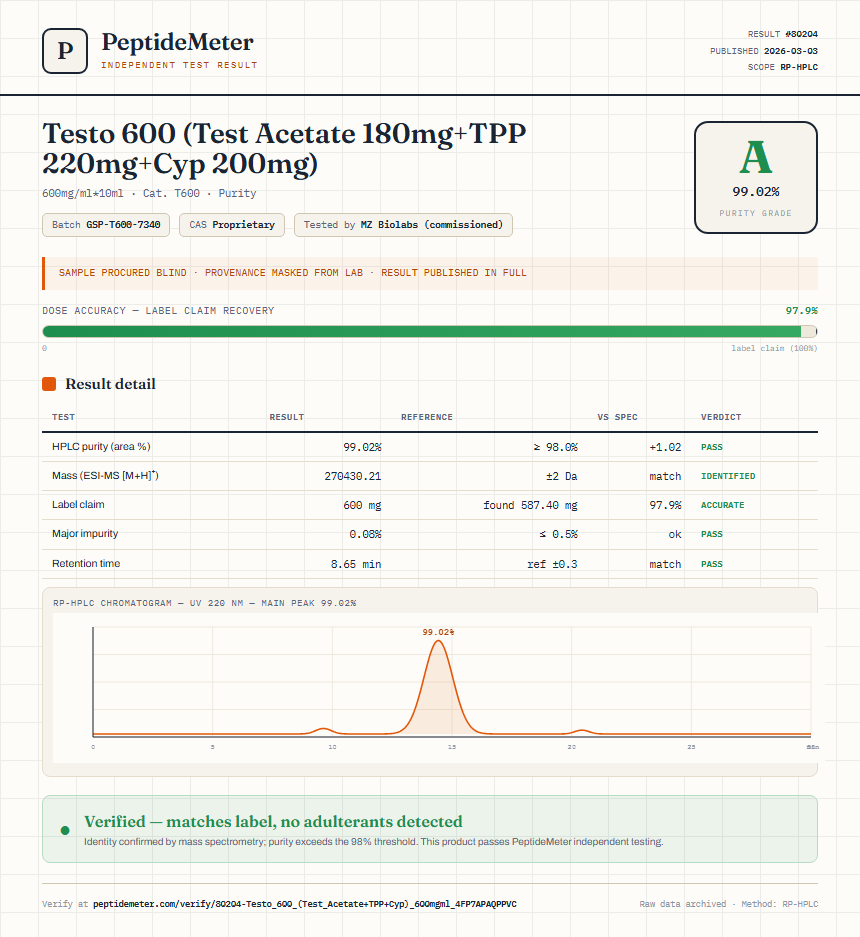The width and height of the screenshot is (860, 937).
Task: Click the orange Result detail square icon
Action: coord(49,384)
